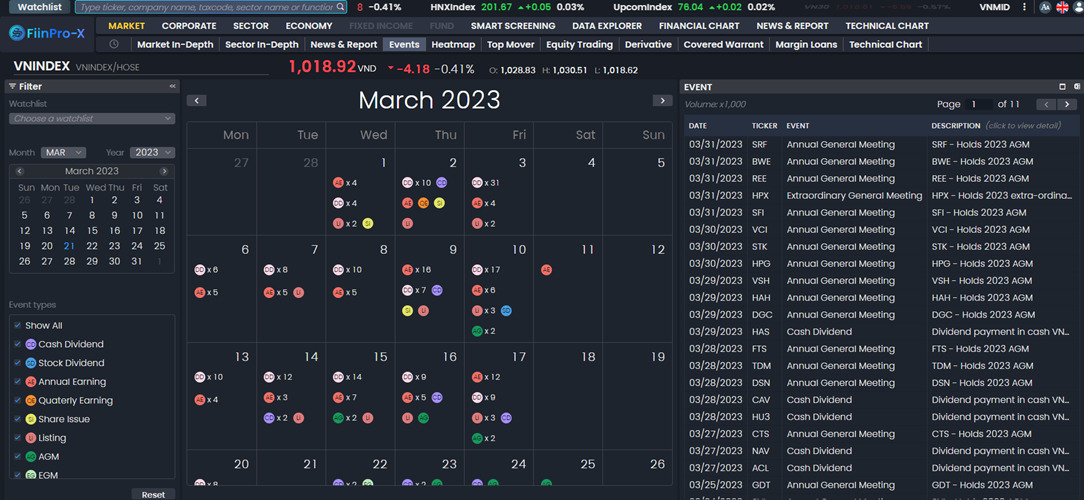This screenshot has height=500, width=1084.
Task: Maximize the EVENT panel using square icon
Action: (x=1062, y=87)
